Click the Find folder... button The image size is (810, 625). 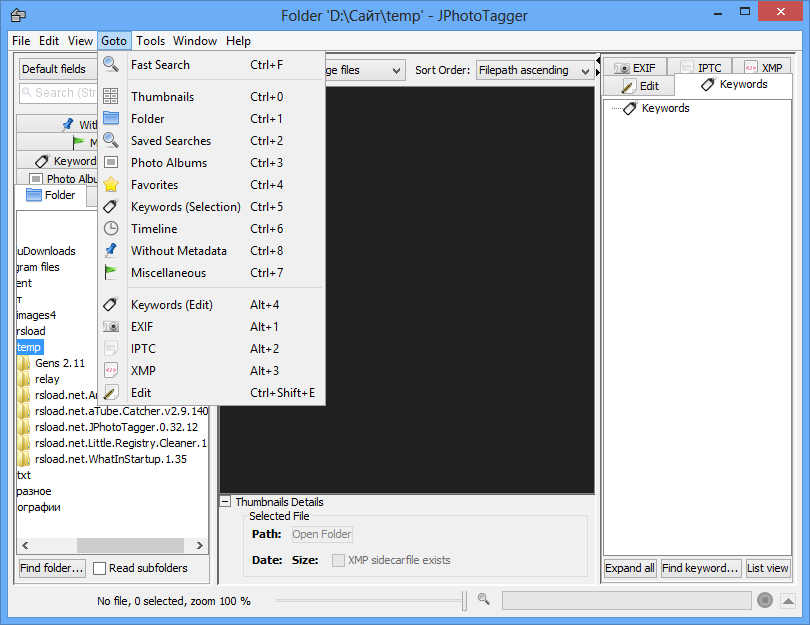pyautogui.click(x=50, y=568)
